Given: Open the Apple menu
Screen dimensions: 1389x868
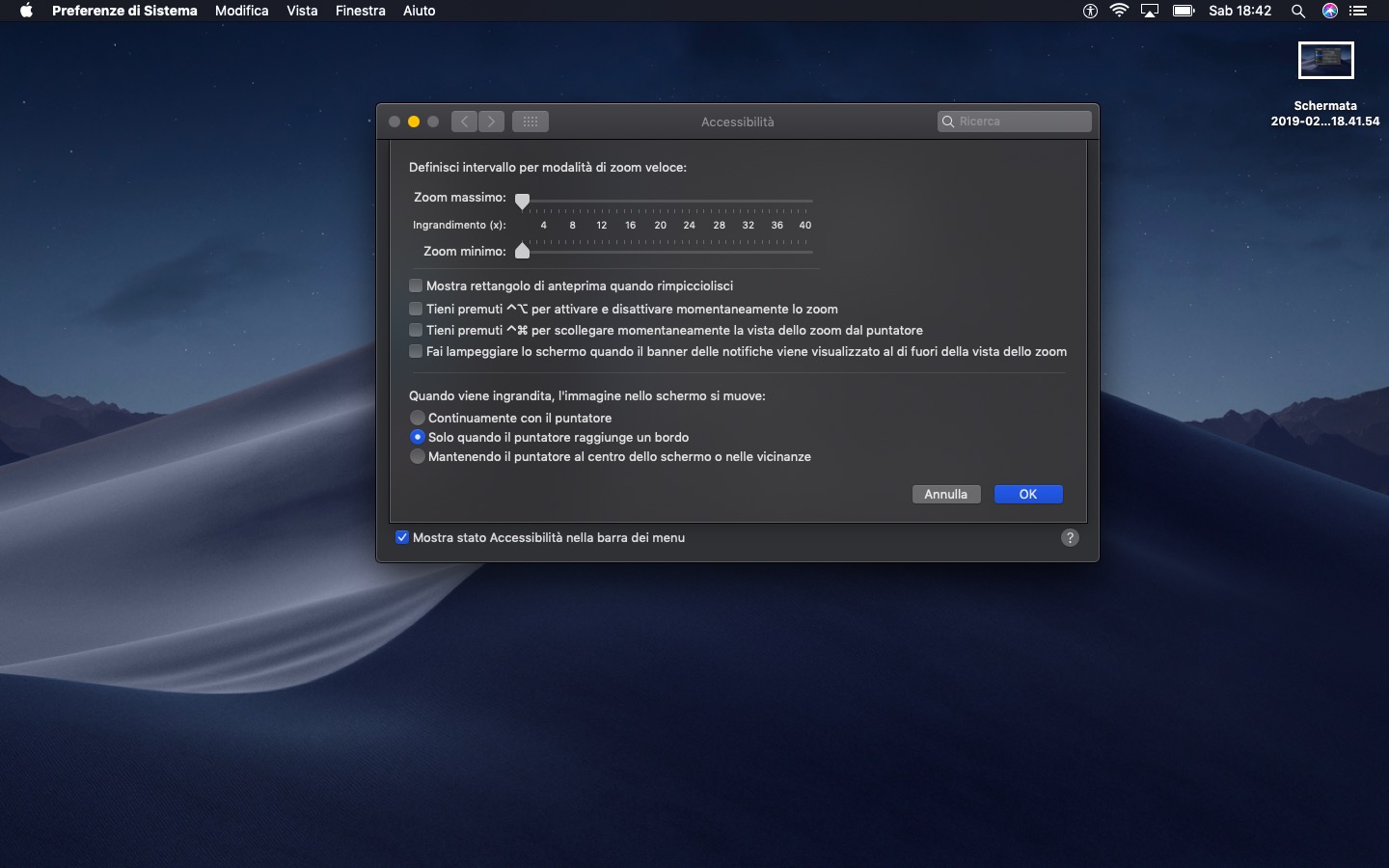Looking at the screenshot, I should pos(26,11).
